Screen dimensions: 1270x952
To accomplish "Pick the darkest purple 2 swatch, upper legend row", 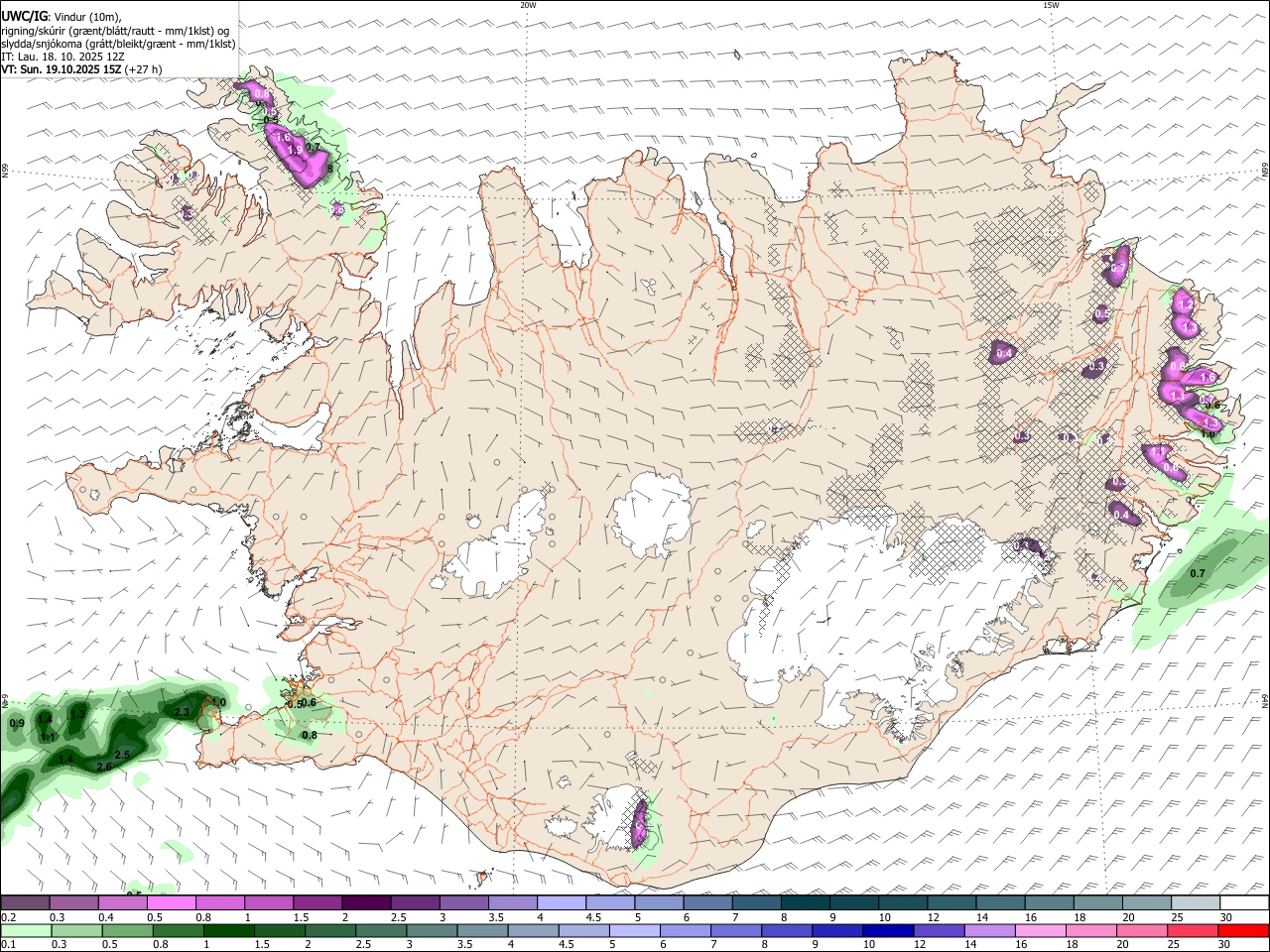I will tap(365, 902).
